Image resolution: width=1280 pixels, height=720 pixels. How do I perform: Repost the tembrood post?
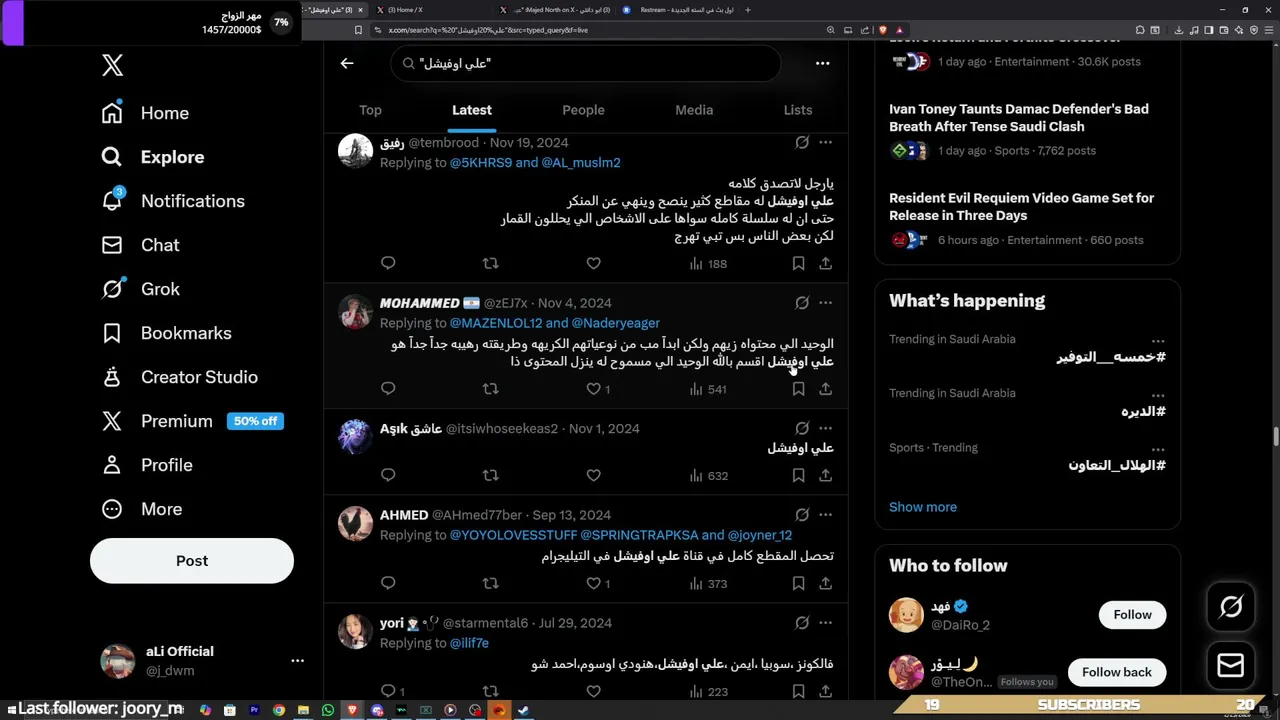(490, 263)
